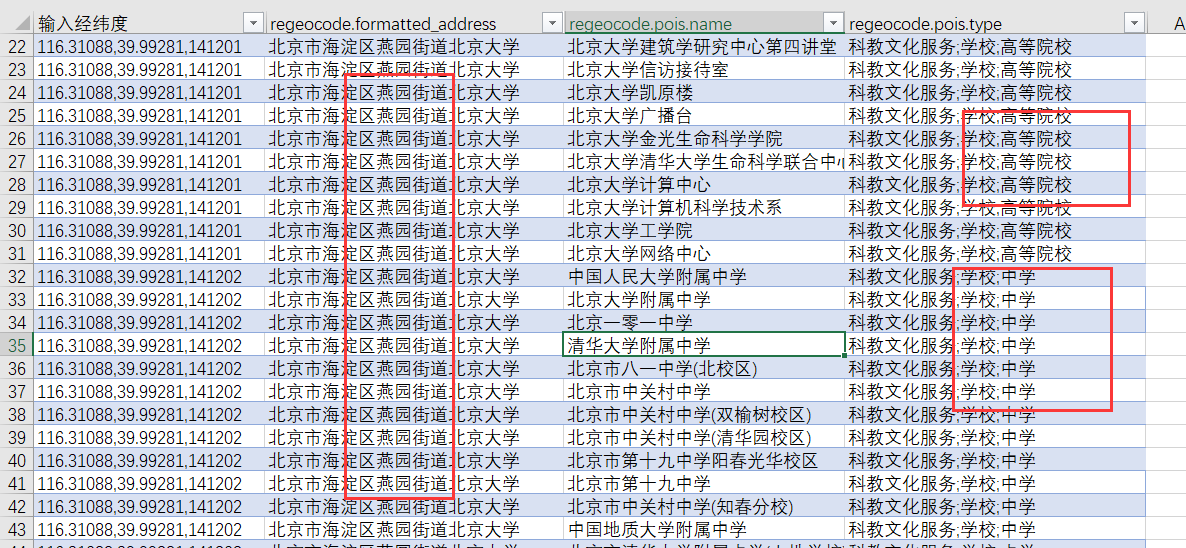The image size is (1186, 548).
Task: Select coordinates cell 116.31088,39.99281,141201 in row 23
Action: tap(151, 70)
